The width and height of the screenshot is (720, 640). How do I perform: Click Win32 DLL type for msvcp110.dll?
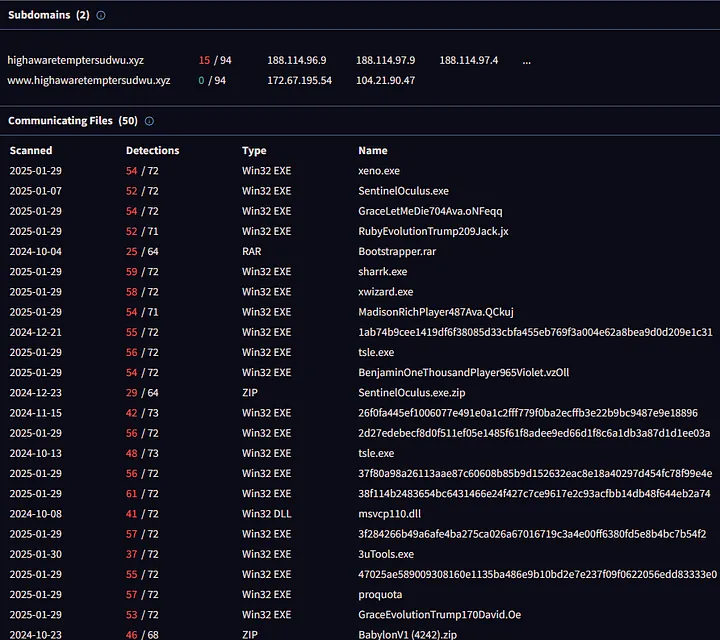pos(266,514)
